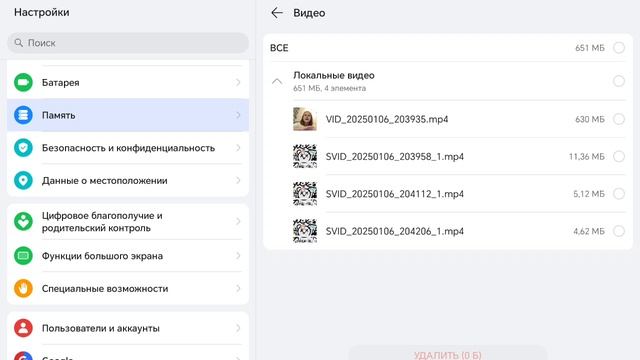
Task: Open Батарея using its chevron
Action: [x=238, y=82]
